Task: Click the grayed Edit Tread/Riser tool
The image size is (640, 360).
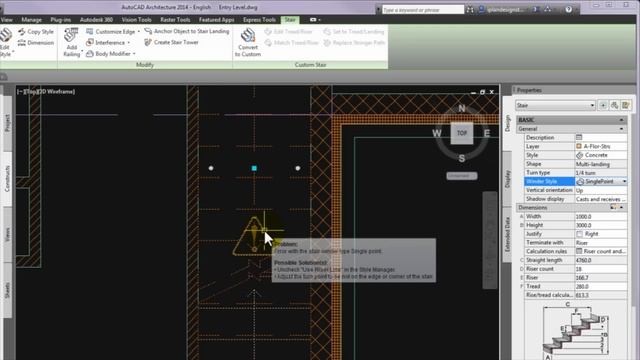Action: (x=289, y=31)
